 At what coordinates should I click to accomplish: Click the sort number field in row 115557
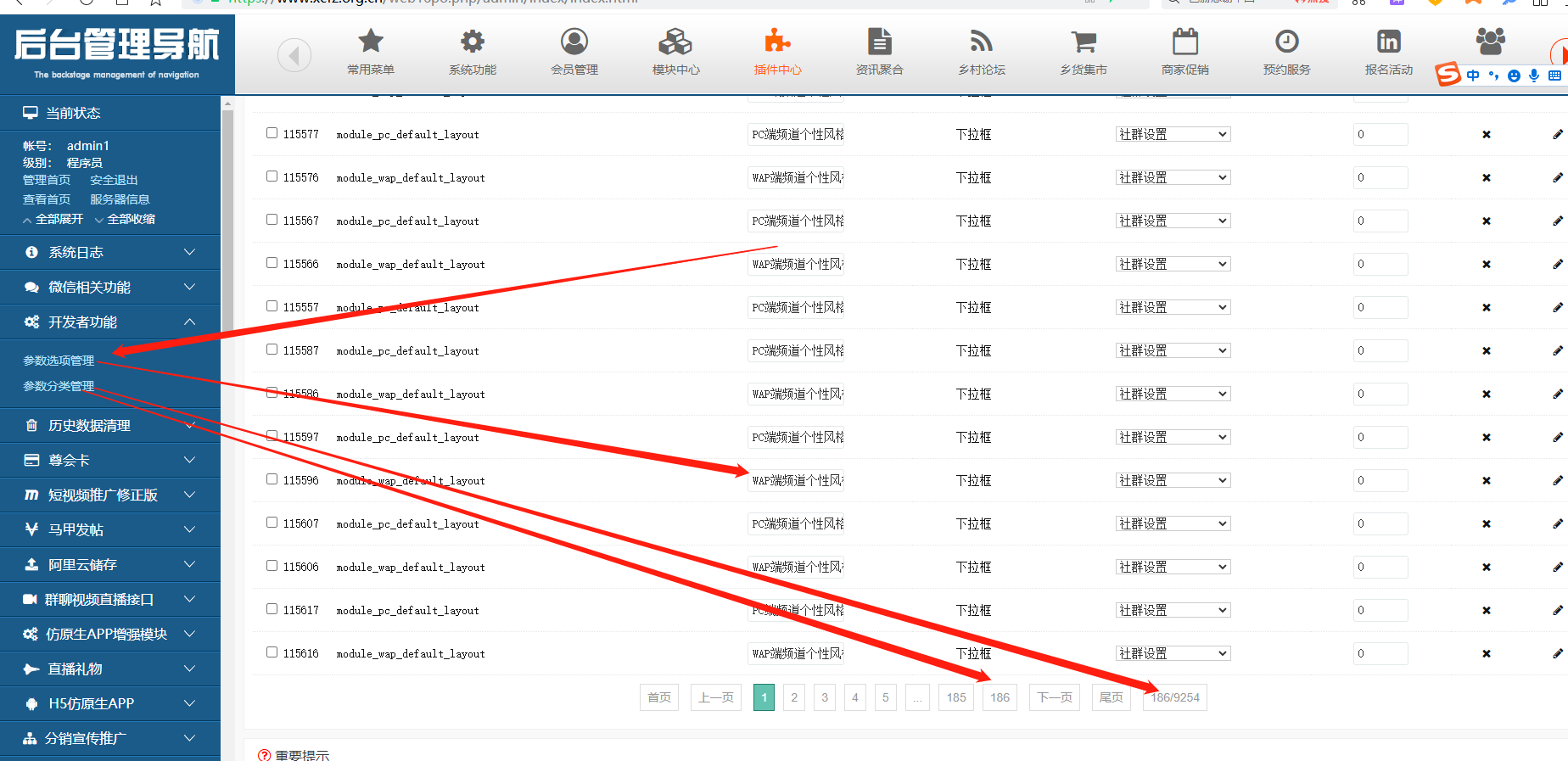[1380, 308]
